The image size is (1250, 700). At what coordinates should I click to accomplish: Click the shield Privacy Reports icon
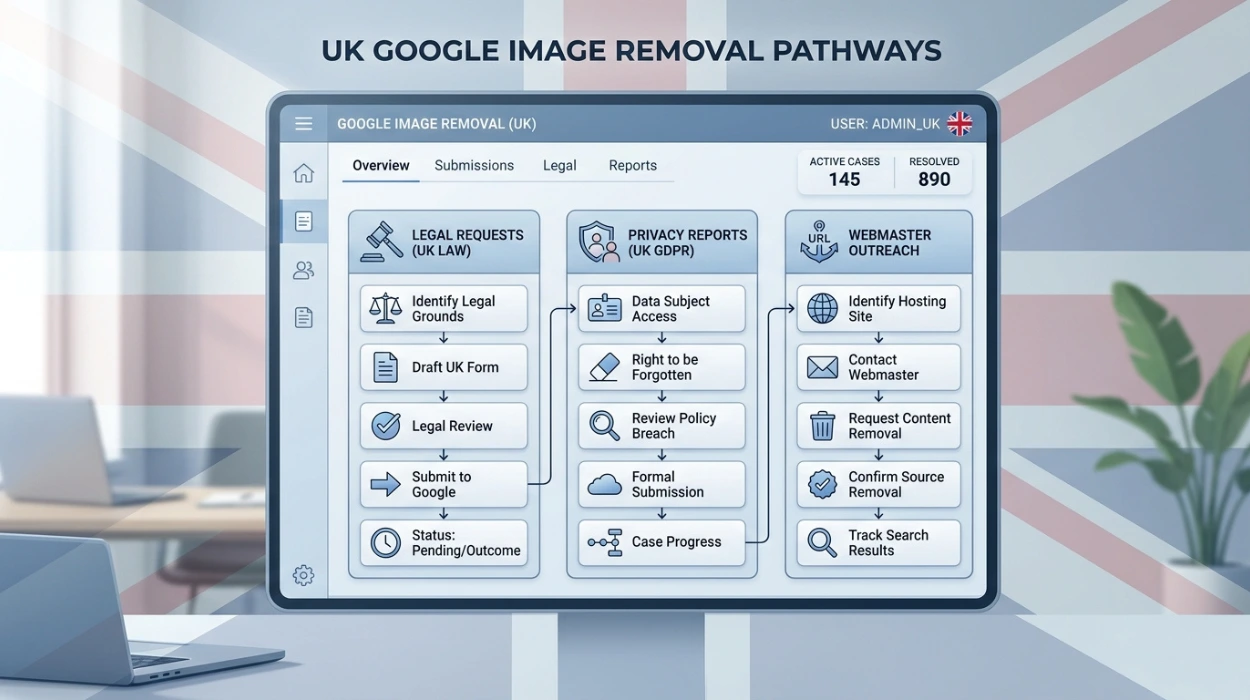tap(598, 242)
